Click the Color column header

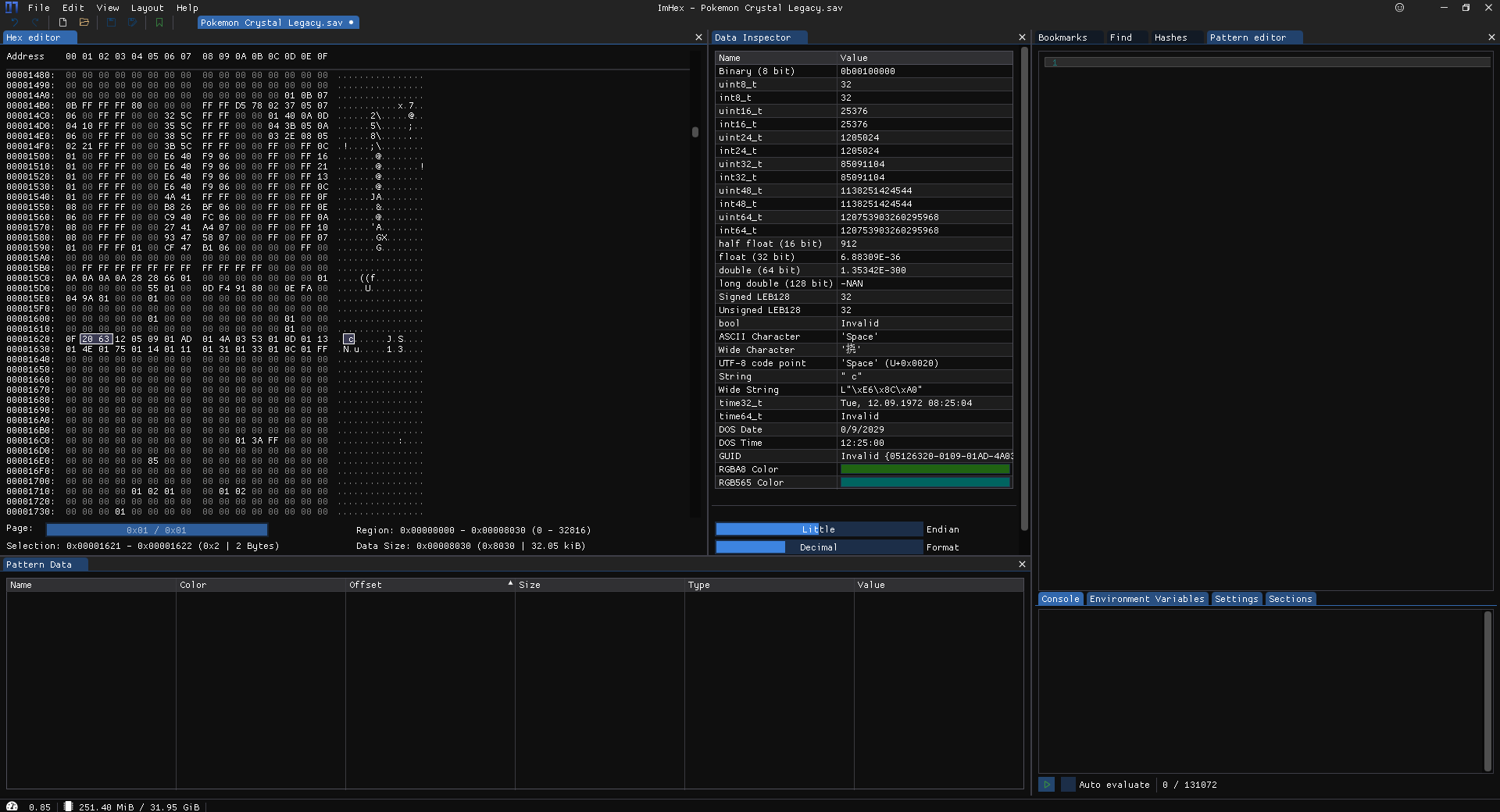[260, 585]
